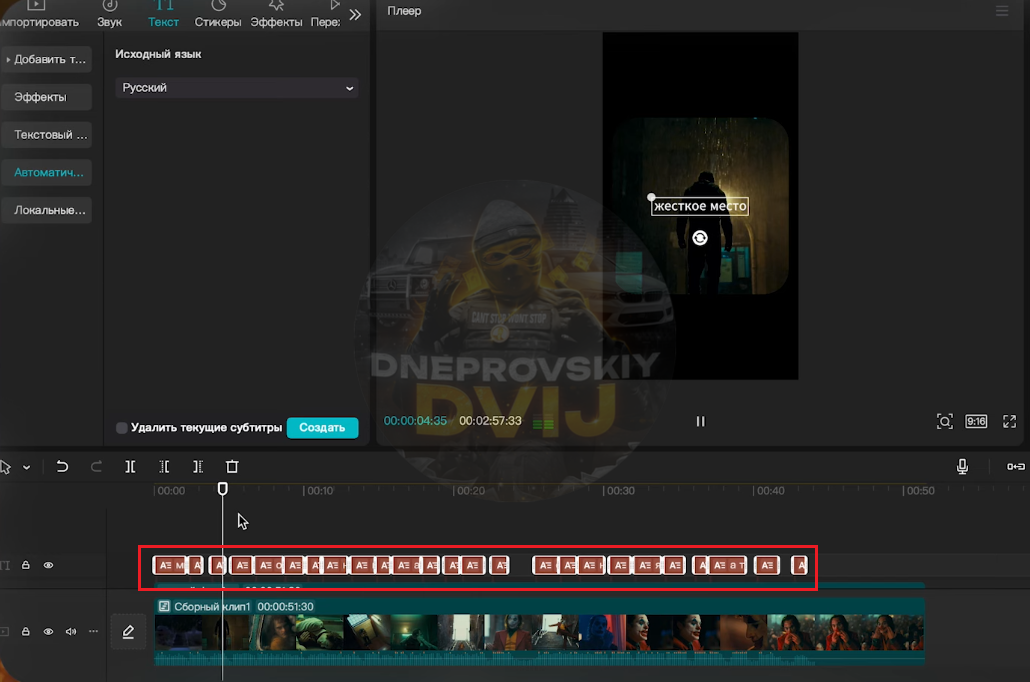Click the current time 00:00:04:35
Image resolution: width=1030 pixels, height=682 pixels.
tap(415, 421)
